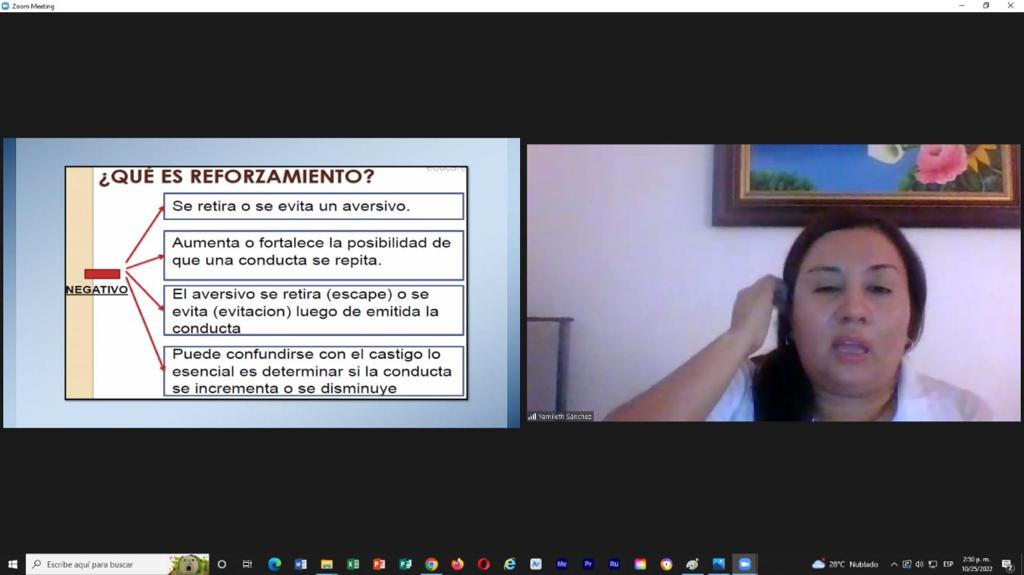The height and width of the screenshot is (575, 1024).
Task: Open PowerPoint from the taskbar
Action: (x=379, y=564)
